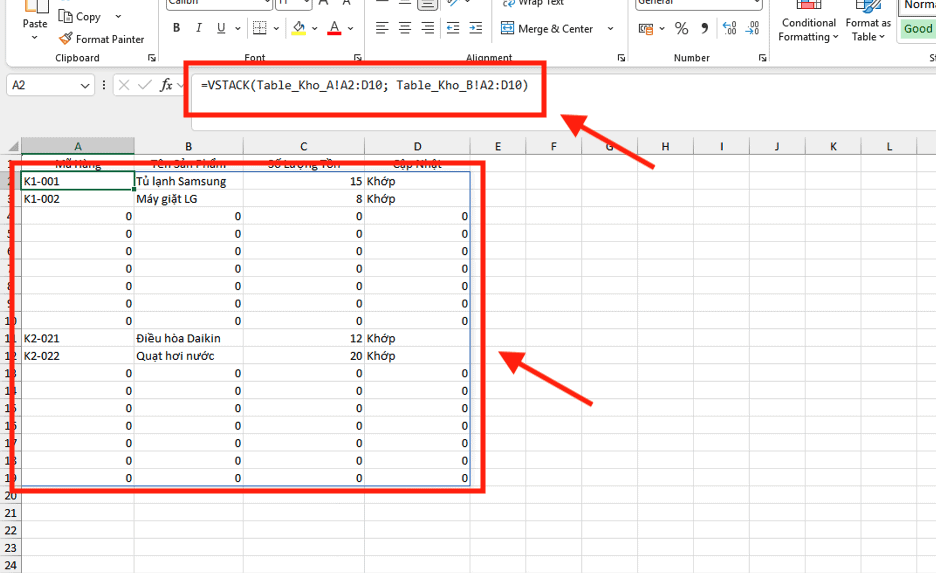
Task: Click into the VSTACK formula bar
Action: click(364, 85)
